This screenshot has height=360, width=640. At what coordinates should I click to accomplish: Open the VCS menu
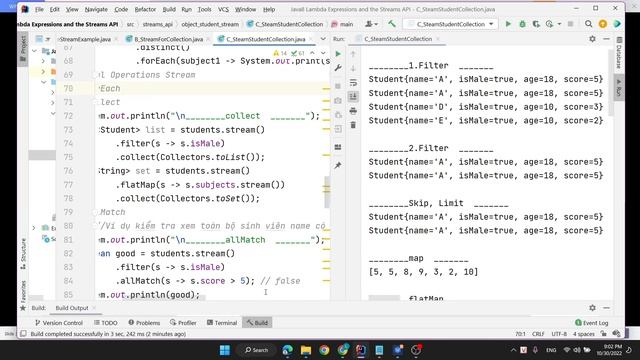pyautogui.click(x=223, y=9)
